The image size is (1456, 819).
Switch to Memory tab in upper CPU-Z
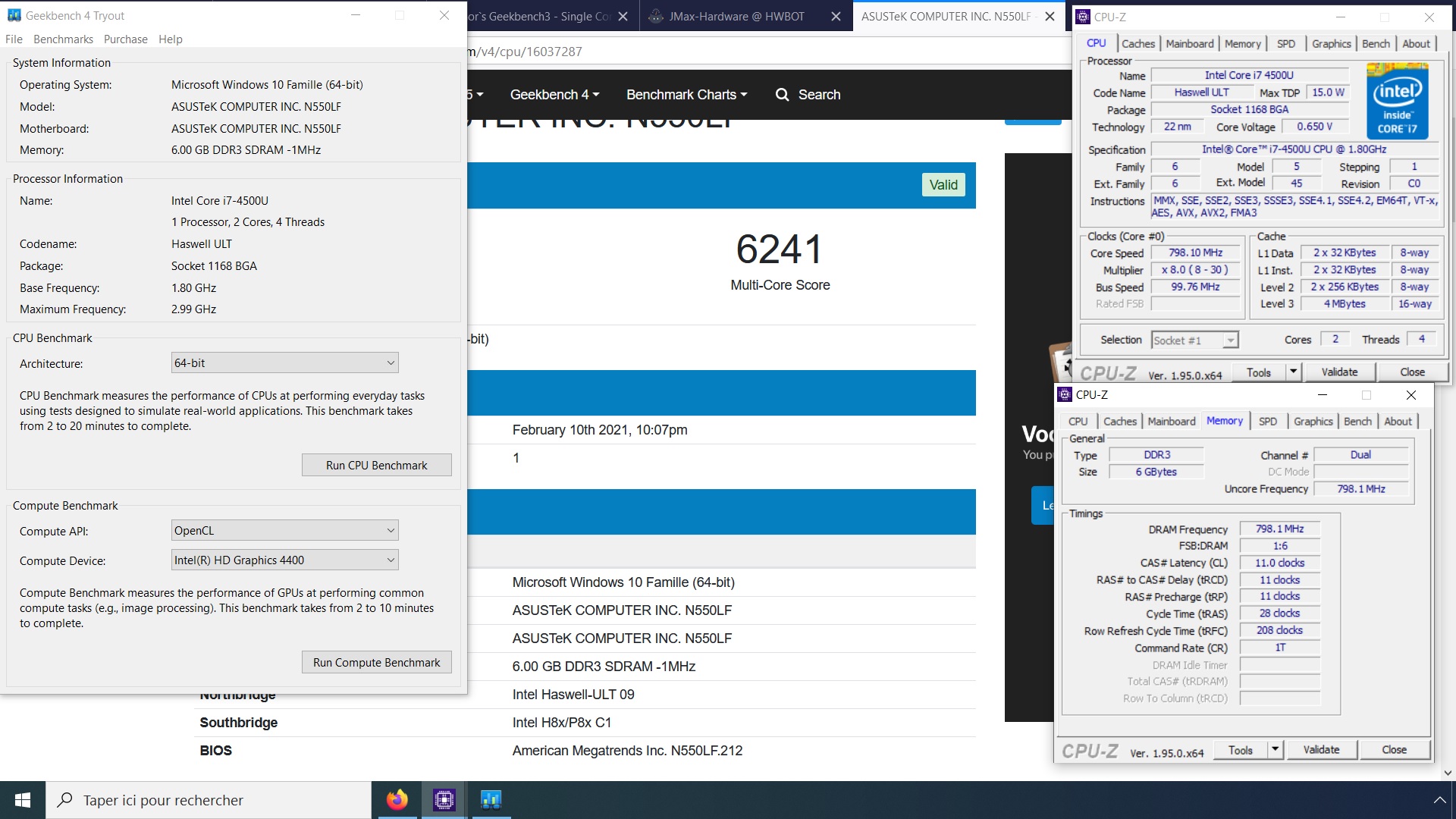click(x=1243, y=44)
